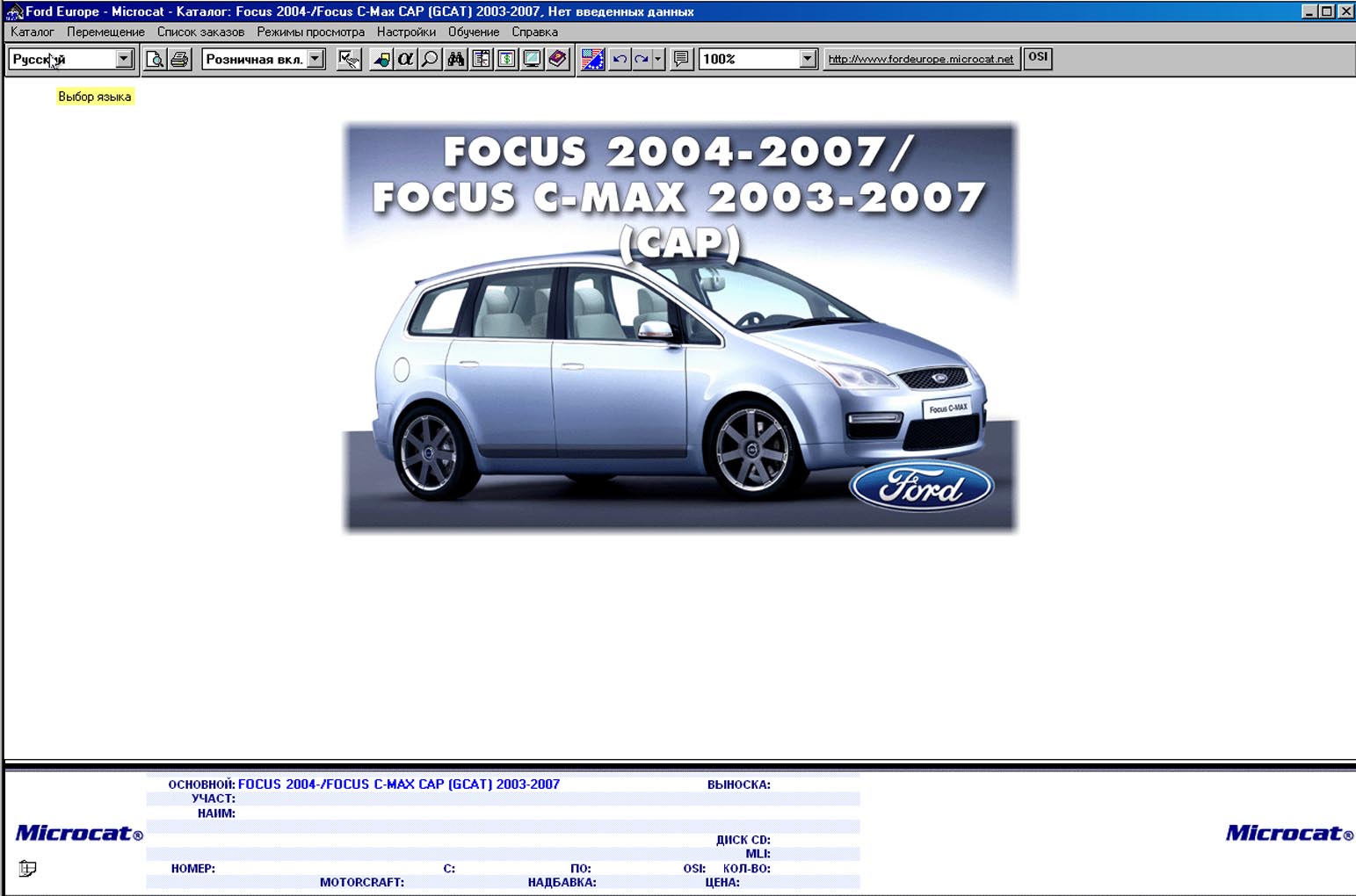Open the Каталог menu
The image size is (1356, 896).
point(33,32)
